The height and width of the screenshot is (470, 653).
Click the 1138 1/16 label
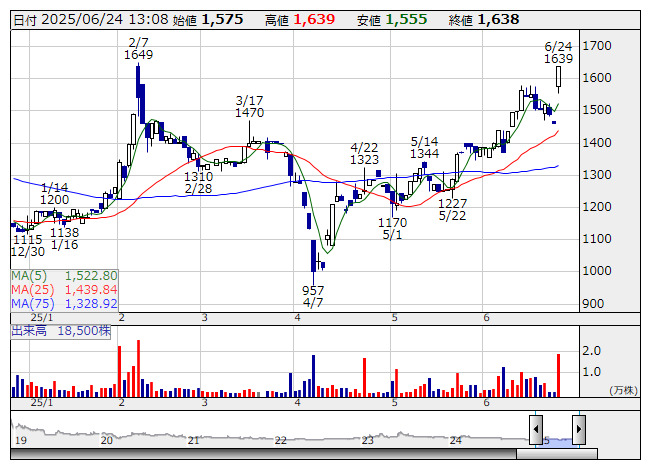65,239
